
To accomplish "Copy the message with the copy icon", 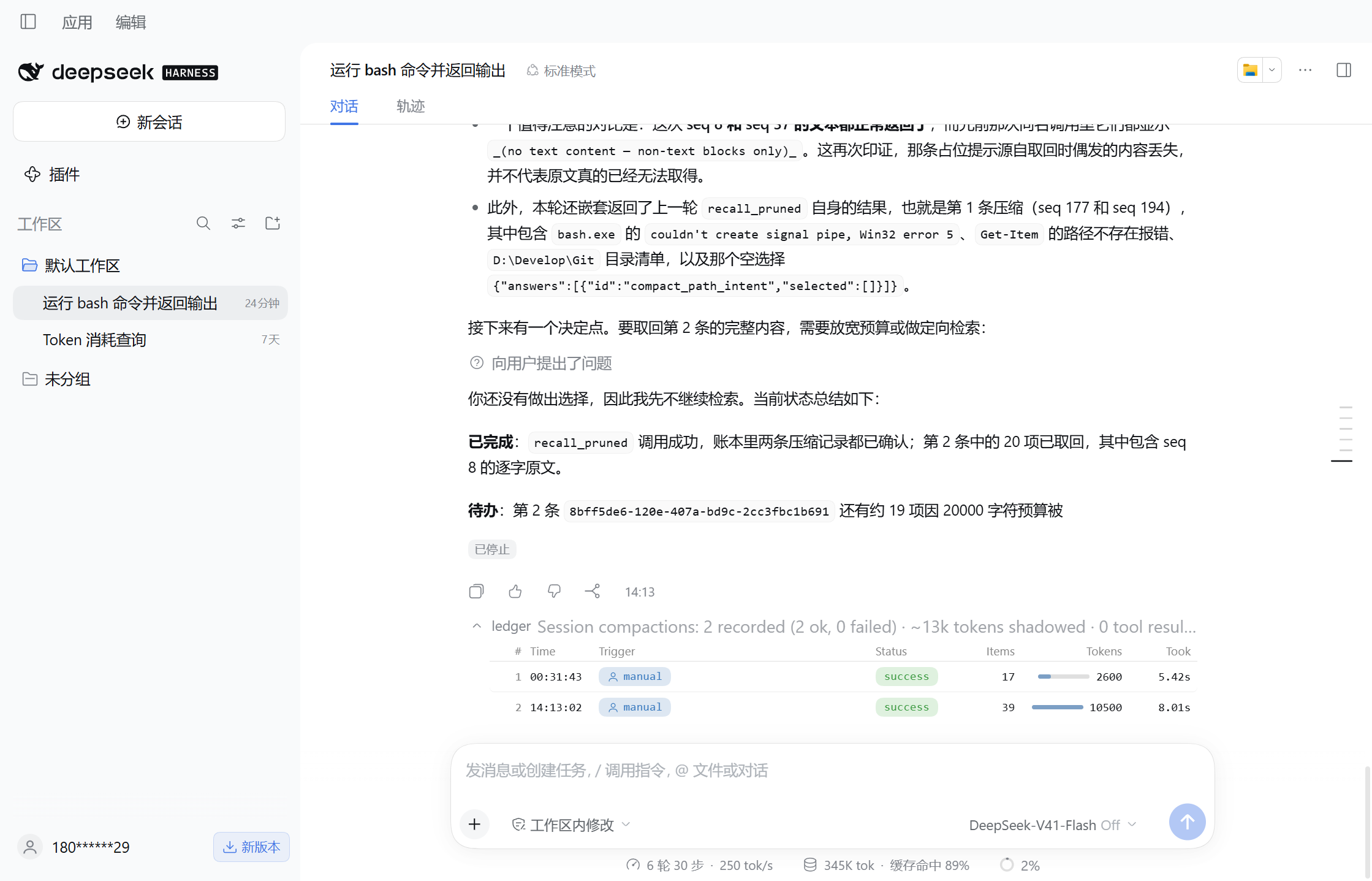I will click(476, 592).
